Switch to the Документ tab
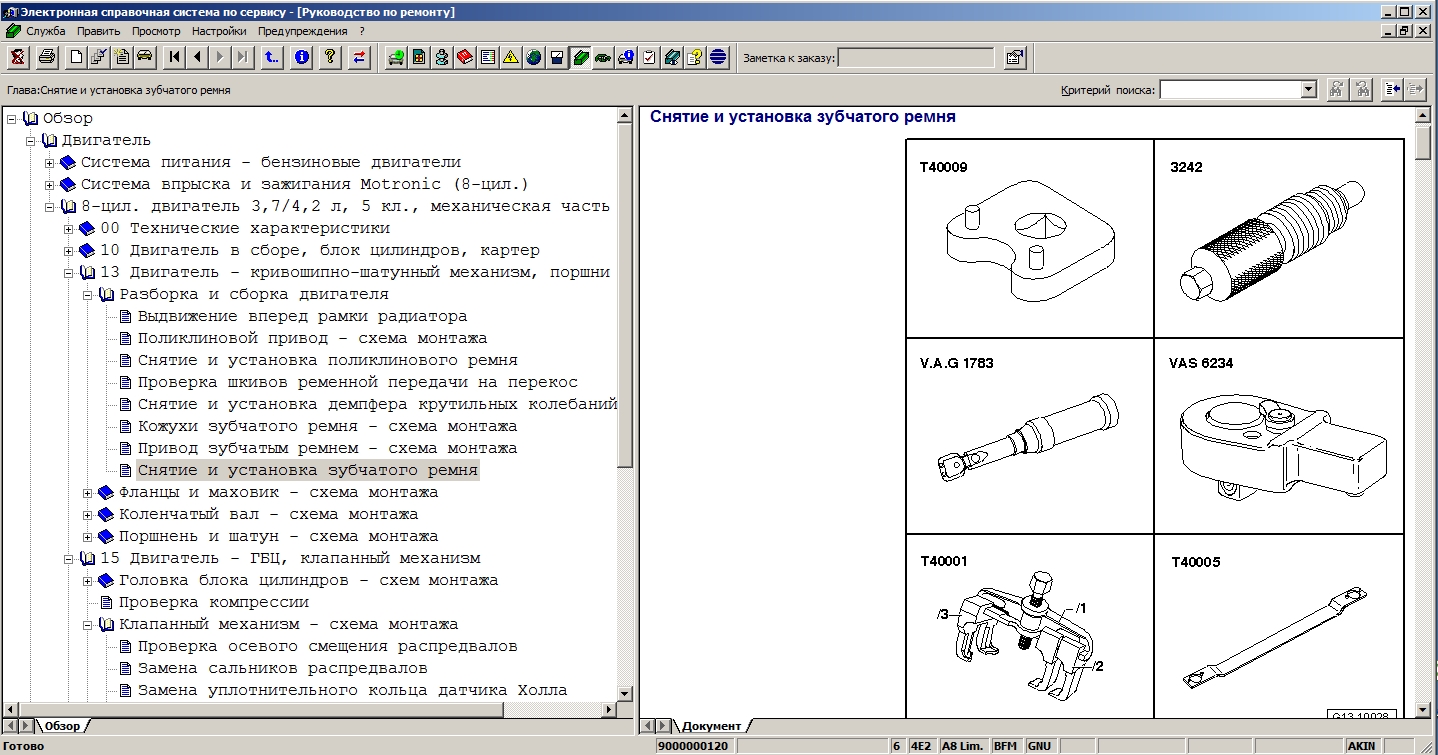This screenshot has height=755, width=1438. tap(711, 725)
